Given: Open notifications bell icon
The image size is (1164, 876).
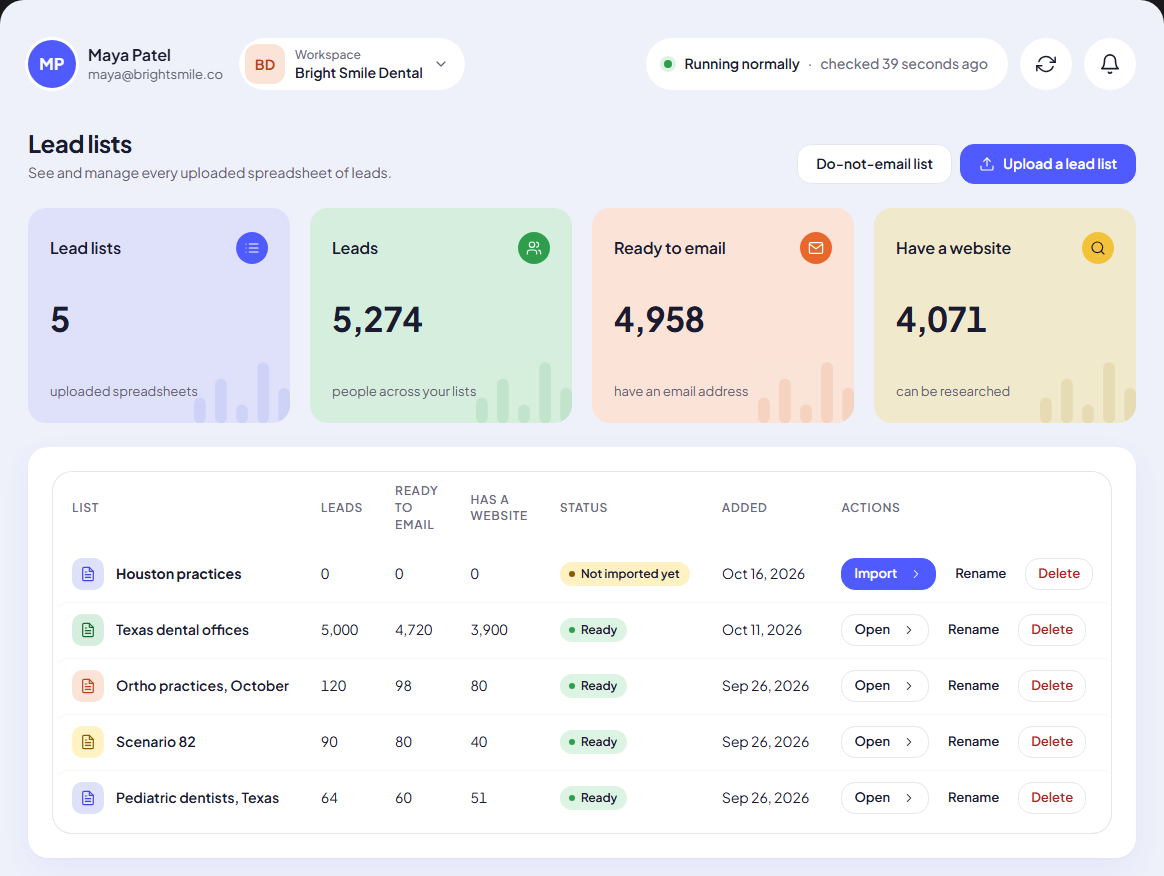Looking at the screenshot, I should click(1109, 64).
